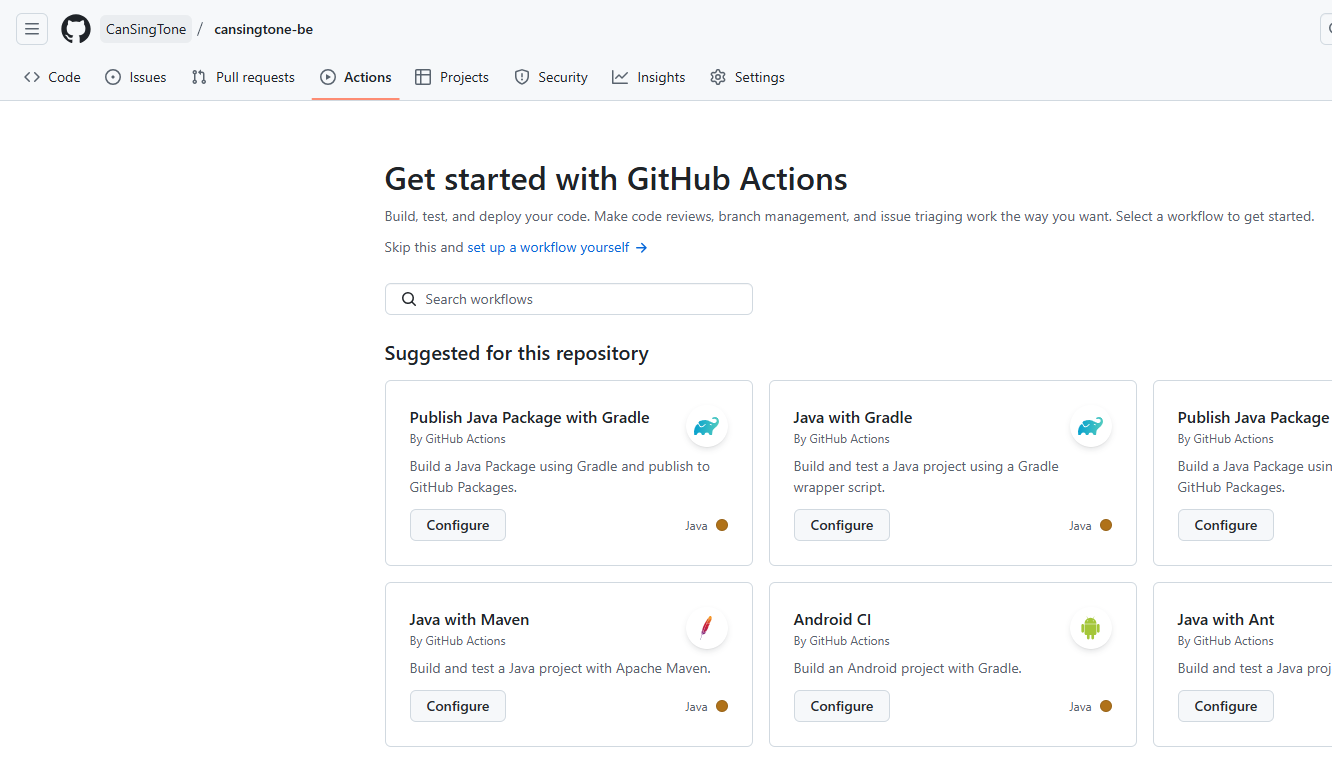
Task: Configure Publish Java Package with Gradle workflow
Action: (x=457, y=525)
